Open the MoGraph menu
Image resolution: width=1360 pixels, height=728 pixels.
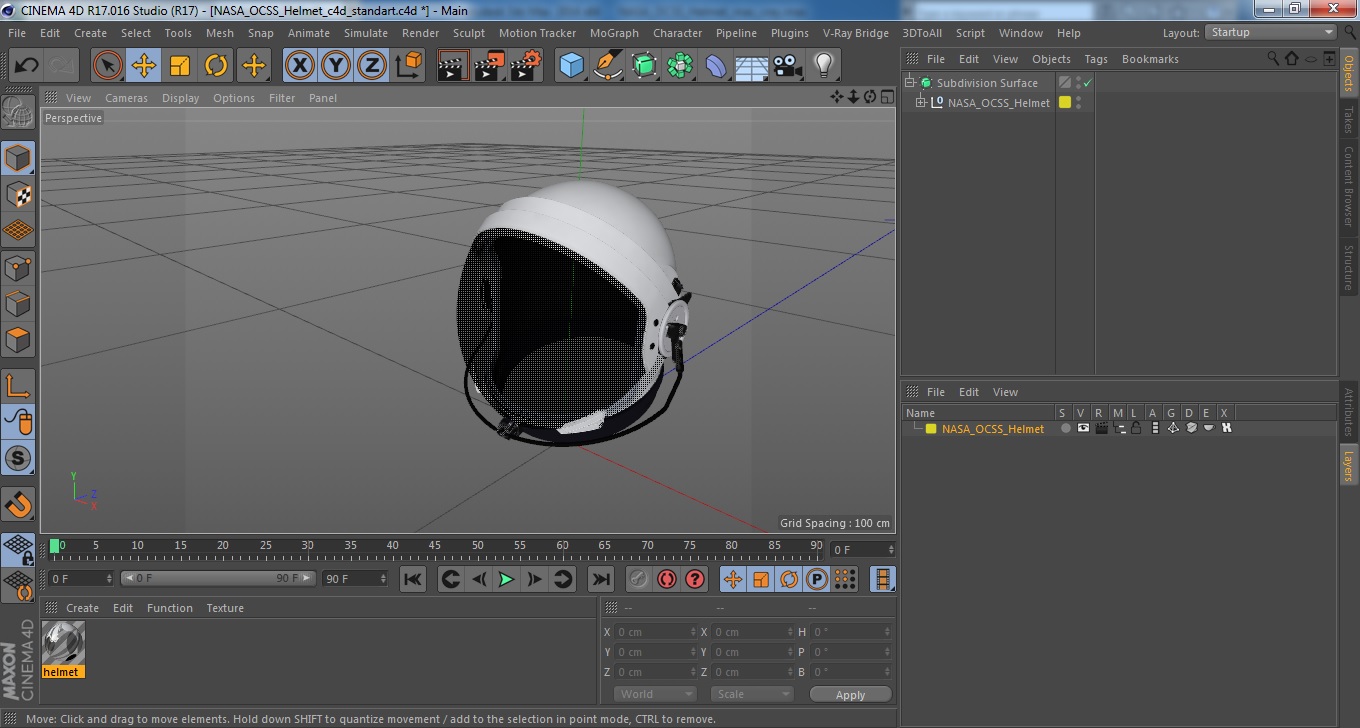coord(613,33)
